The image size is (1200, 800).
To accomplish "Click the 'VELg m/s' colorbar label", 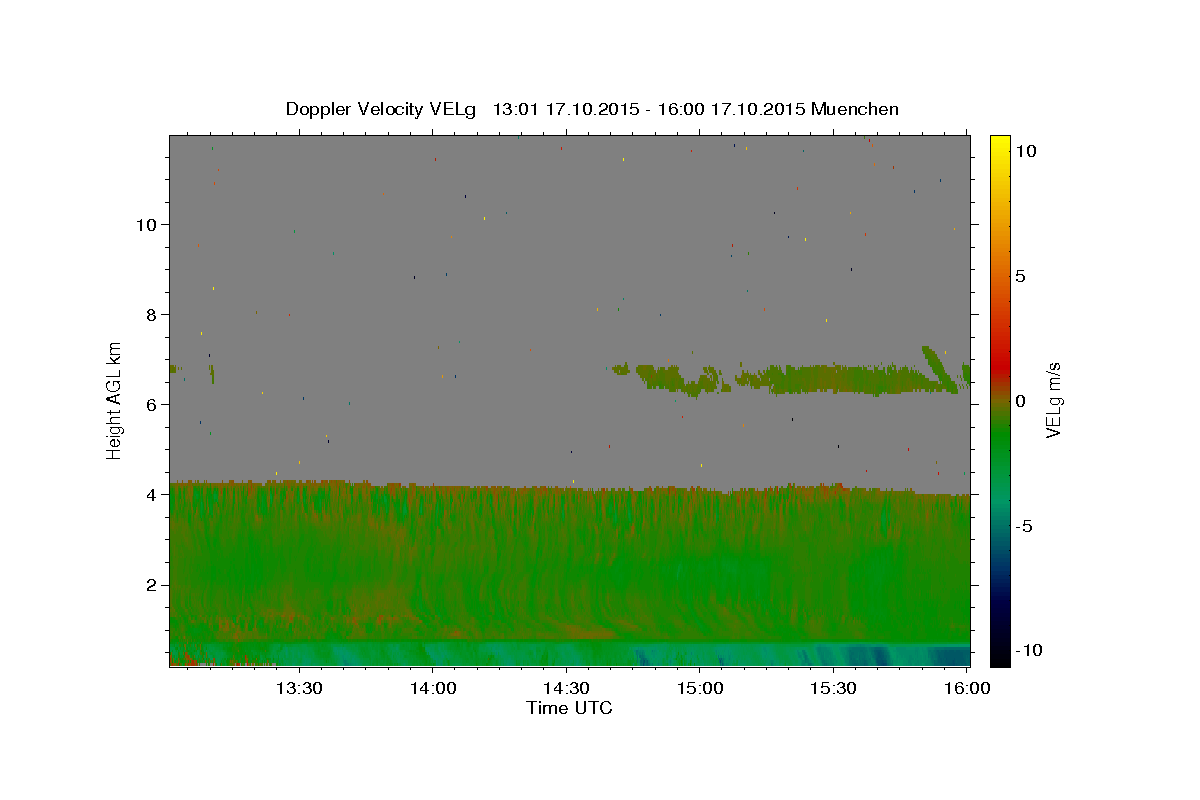I will coord(1053,400).
